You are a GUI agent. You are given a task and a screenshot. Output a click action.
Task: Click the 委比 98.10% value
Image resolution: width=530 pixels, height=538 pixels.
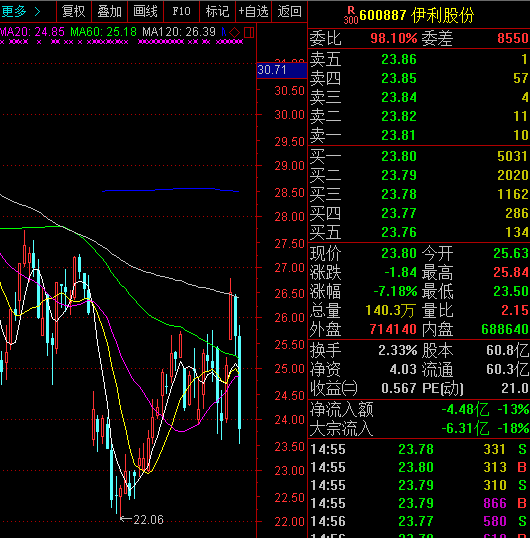click(393, 38)
